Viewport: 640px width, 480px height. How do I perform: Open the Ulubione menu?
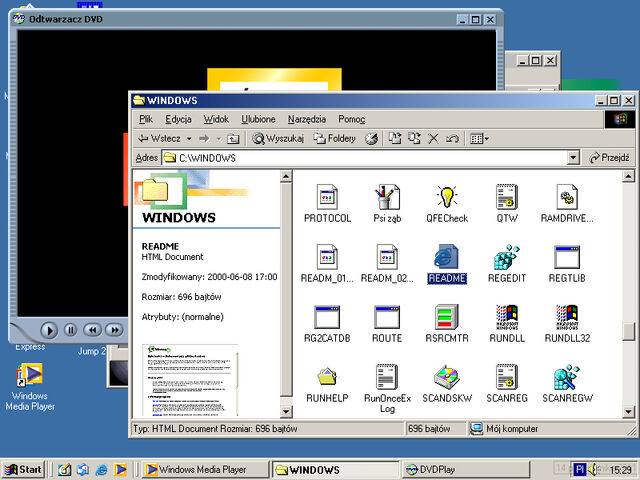click(x=258, y=119)
